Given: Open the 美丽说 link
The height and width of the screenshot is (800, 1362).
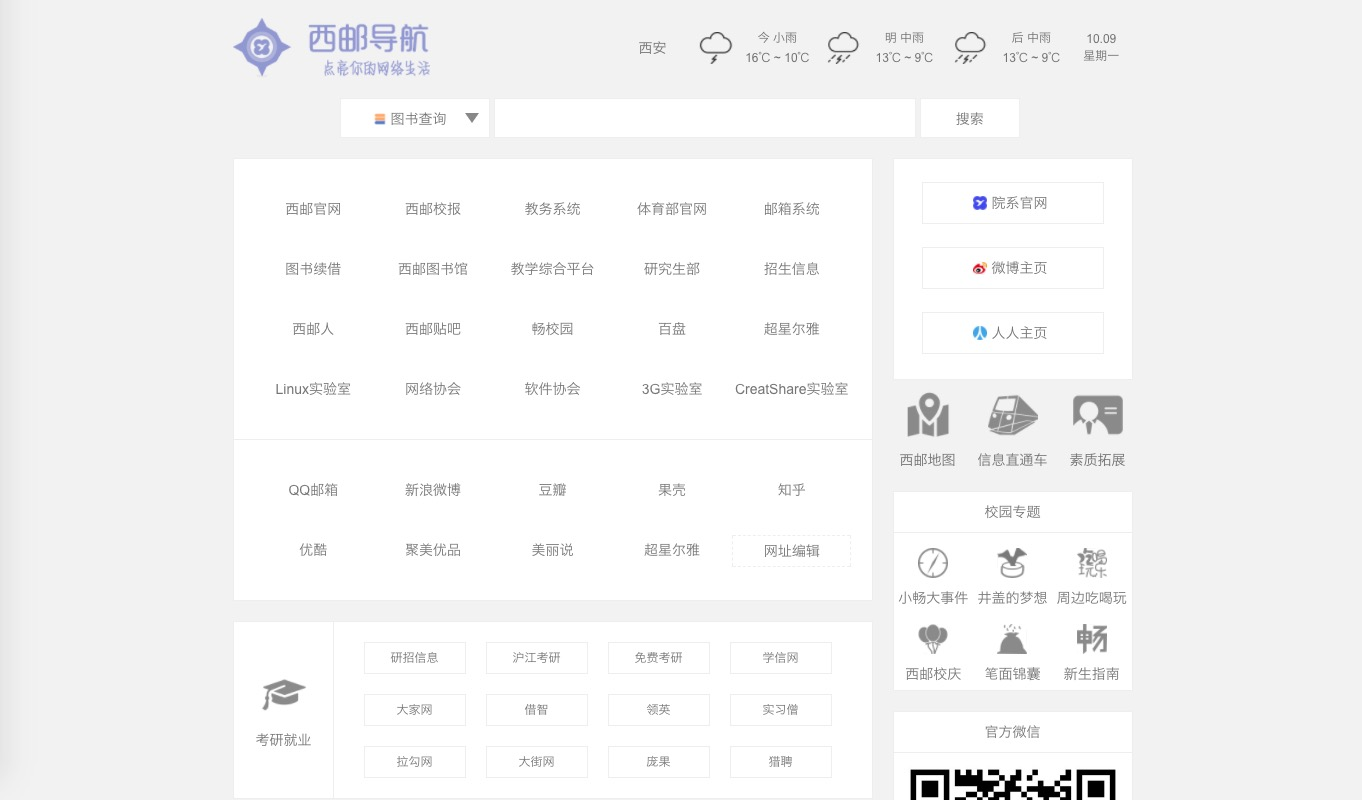Looking at the screenshot, I should tap(553, 550).
